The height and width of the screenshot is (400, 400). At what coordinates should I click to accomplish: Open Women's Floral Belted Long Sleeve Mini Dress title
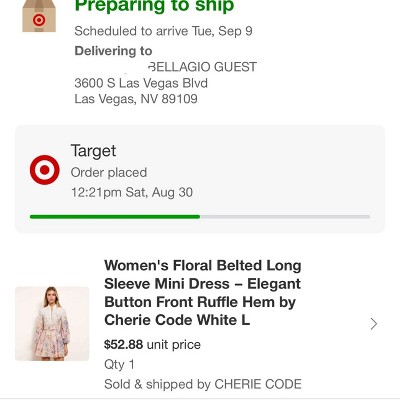tap(203, 293)
